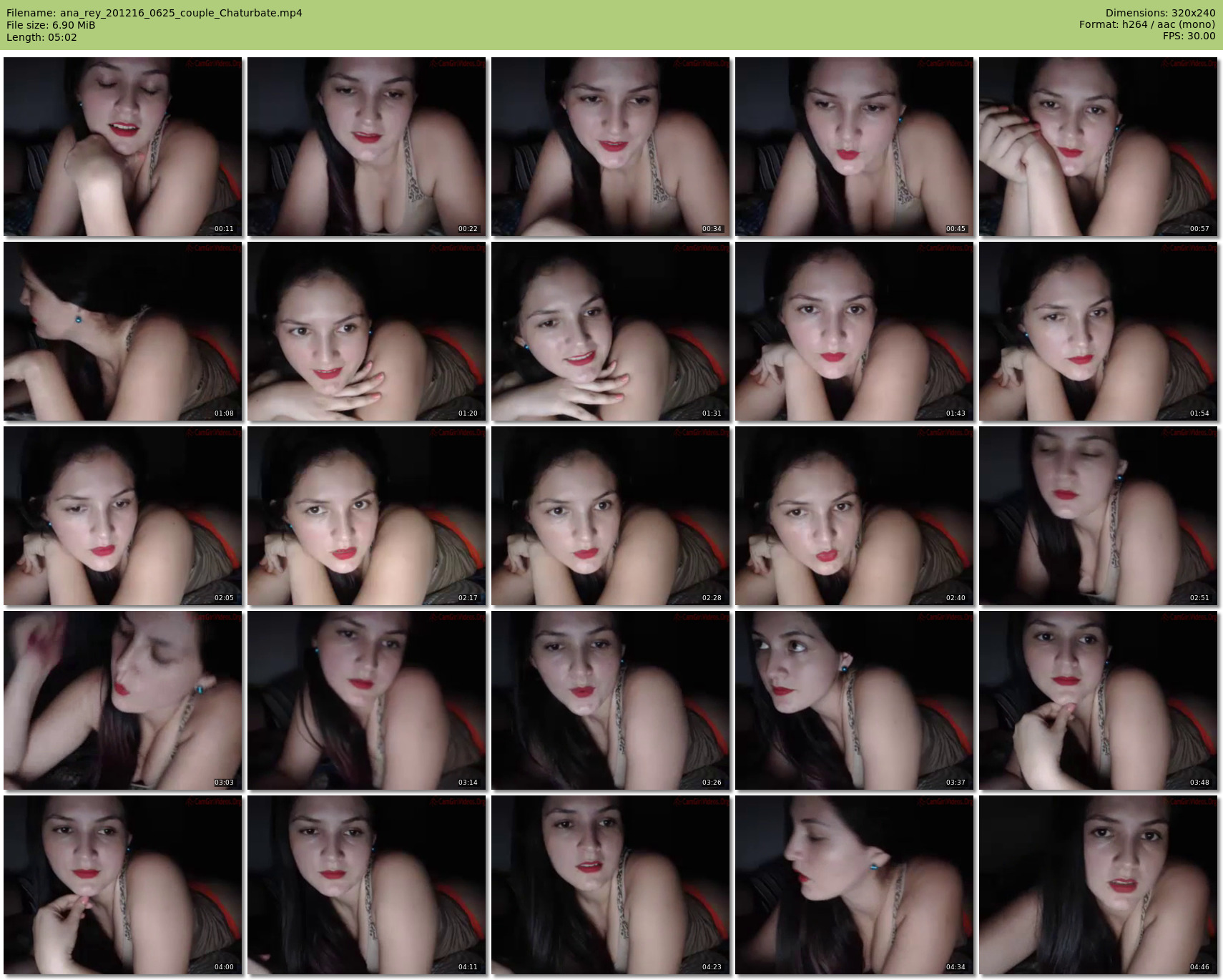The height and width of the screenshot is (980, 1223).
Task: Open the frame at 01:08
Action: coord(123,331)
